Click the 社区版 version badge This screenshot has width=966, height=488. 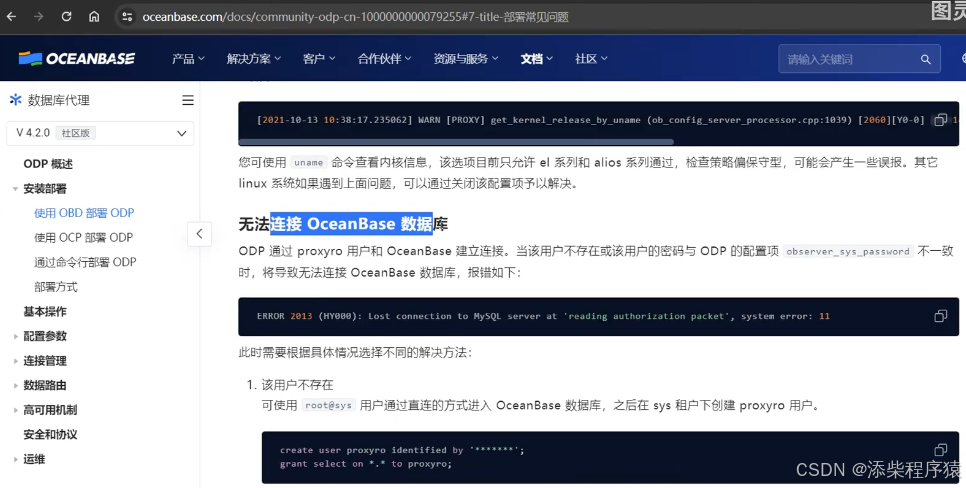coord(75,133)
